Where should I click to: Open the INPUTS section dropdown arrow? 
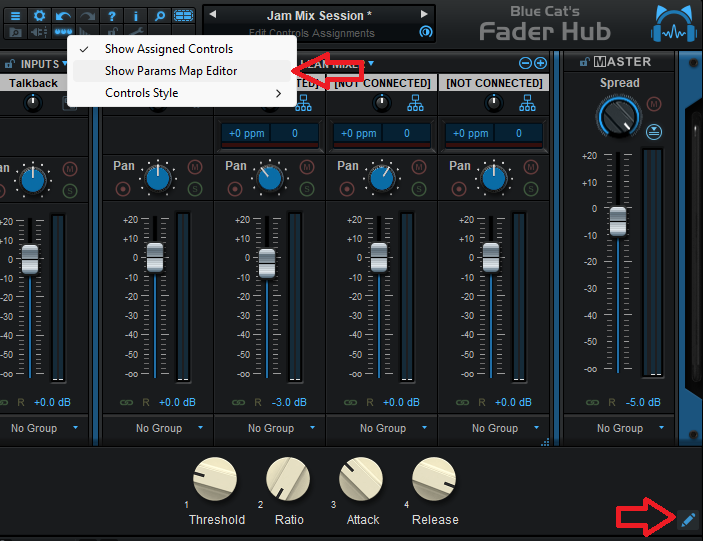[65, 64]
